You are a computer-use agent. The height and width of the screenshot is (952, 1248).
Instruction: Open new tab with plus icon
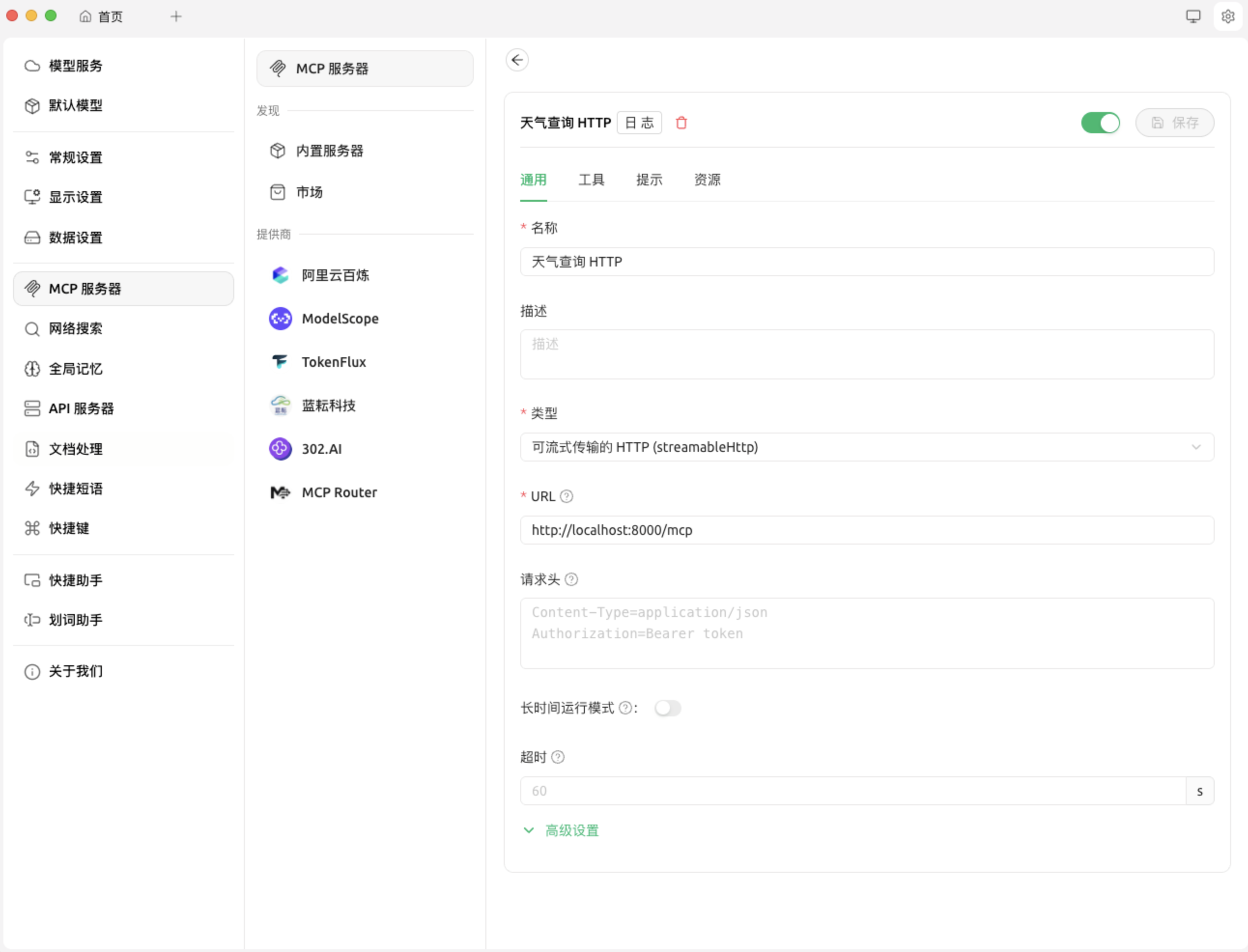pyautogui.click(x=176, y=16)
